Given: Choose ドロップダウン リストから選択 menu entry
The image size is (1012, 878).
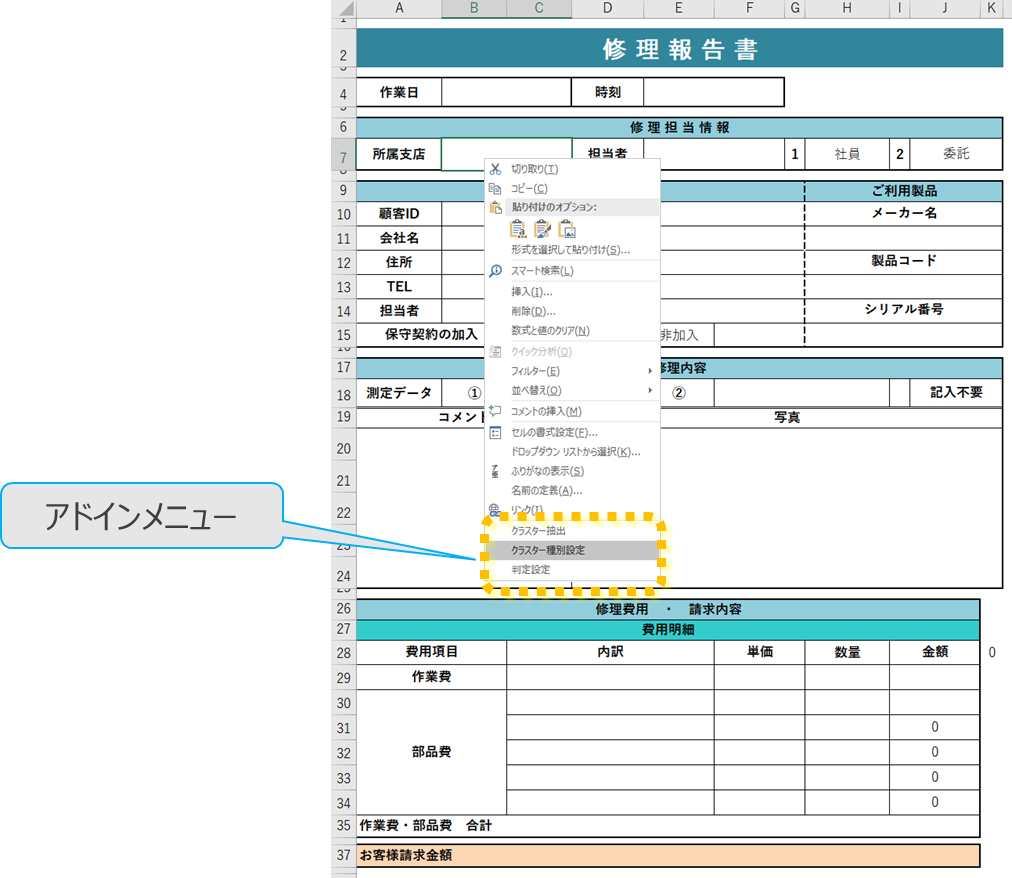Looking at the screenshot, I should [x=575, y=452].
